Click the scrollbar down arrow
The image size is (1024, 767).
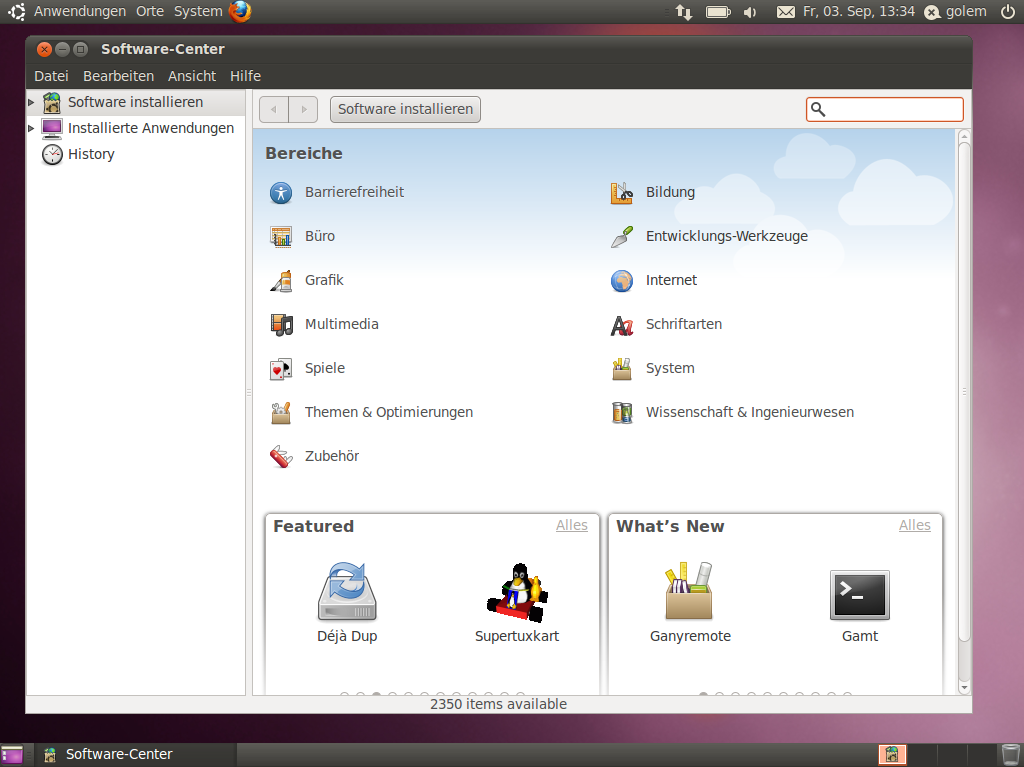click(962, 687)
